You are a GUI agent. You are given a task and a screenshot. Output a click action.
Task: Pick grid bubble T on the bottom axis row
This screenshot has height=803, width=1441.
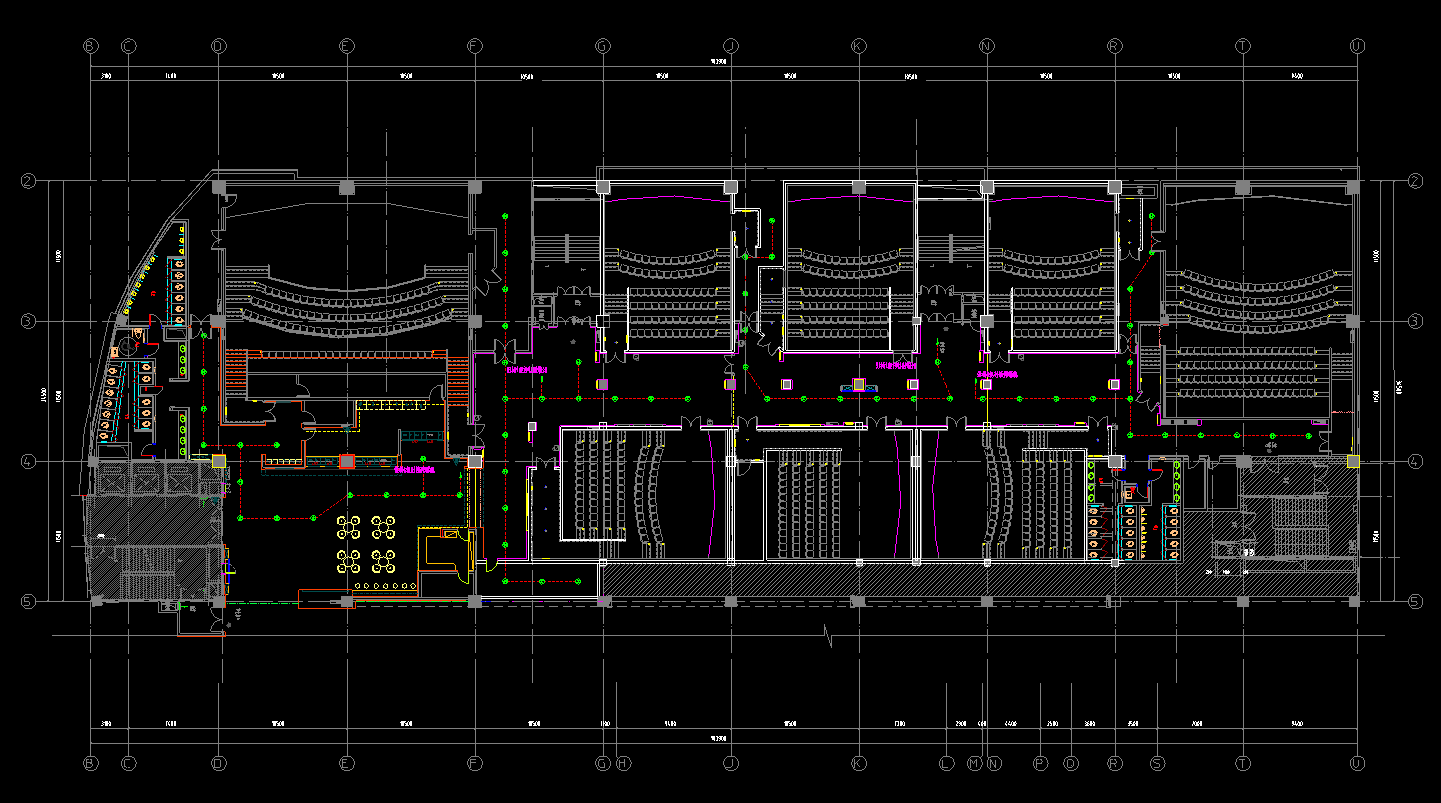[x=1243, y=764]
